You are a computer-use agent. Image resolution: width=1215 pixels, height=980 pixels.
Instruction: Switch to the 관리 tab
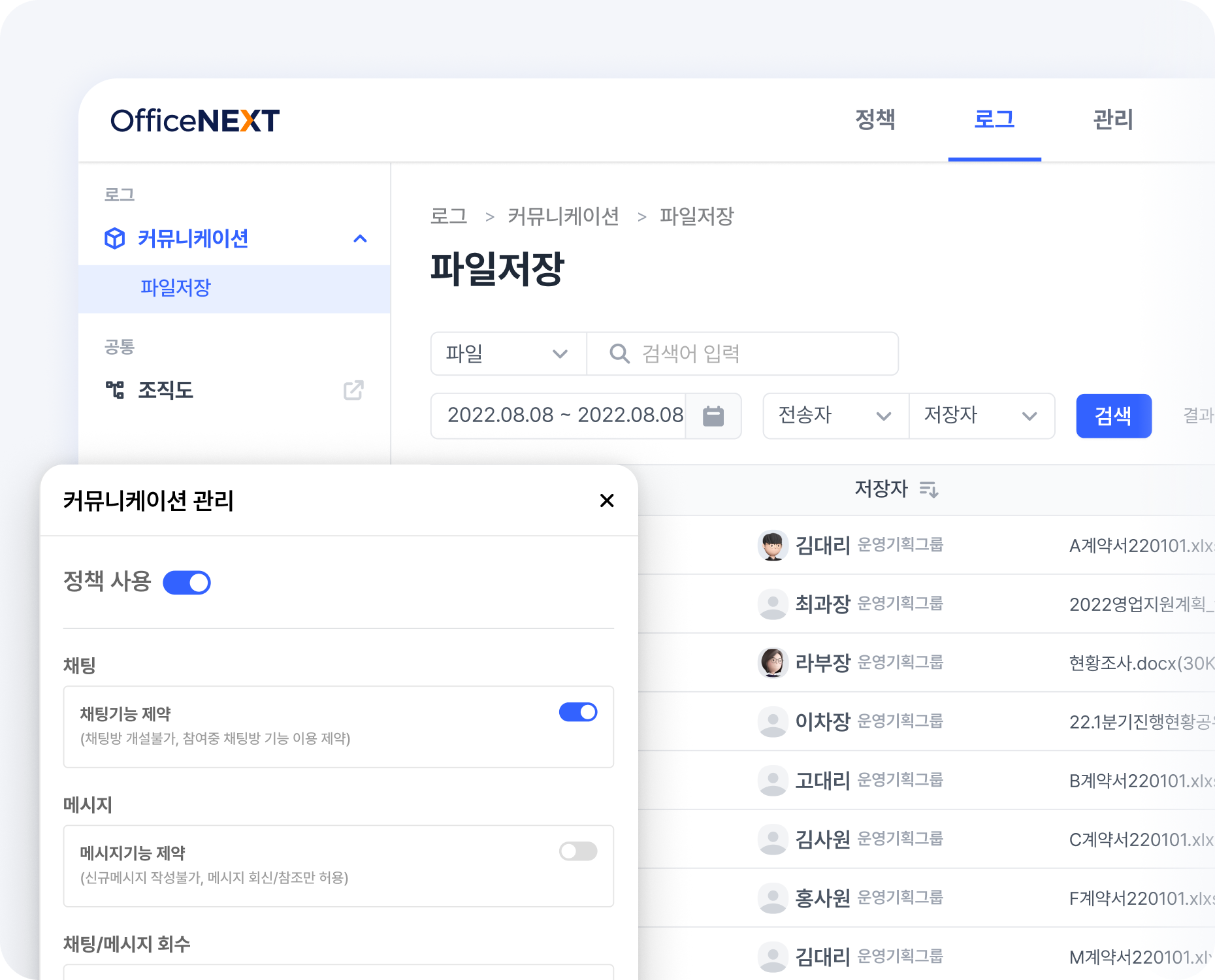pyautogui.click(x=1112, y=120)
